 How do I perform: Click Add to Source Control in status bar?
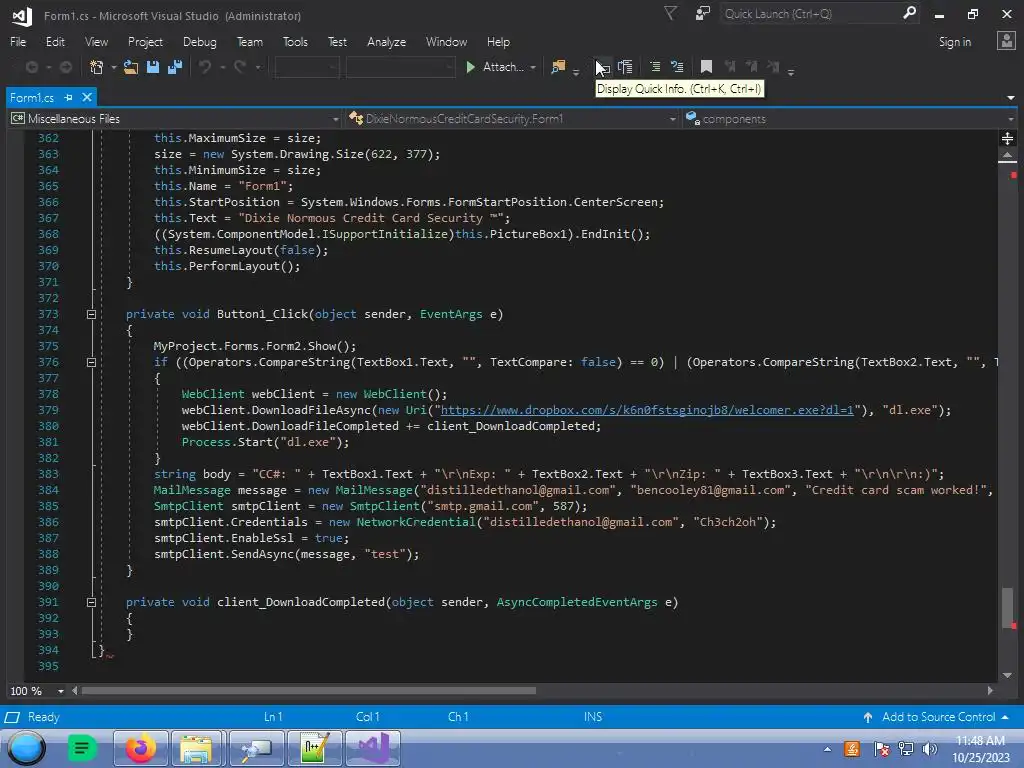[x=938, y=717]
